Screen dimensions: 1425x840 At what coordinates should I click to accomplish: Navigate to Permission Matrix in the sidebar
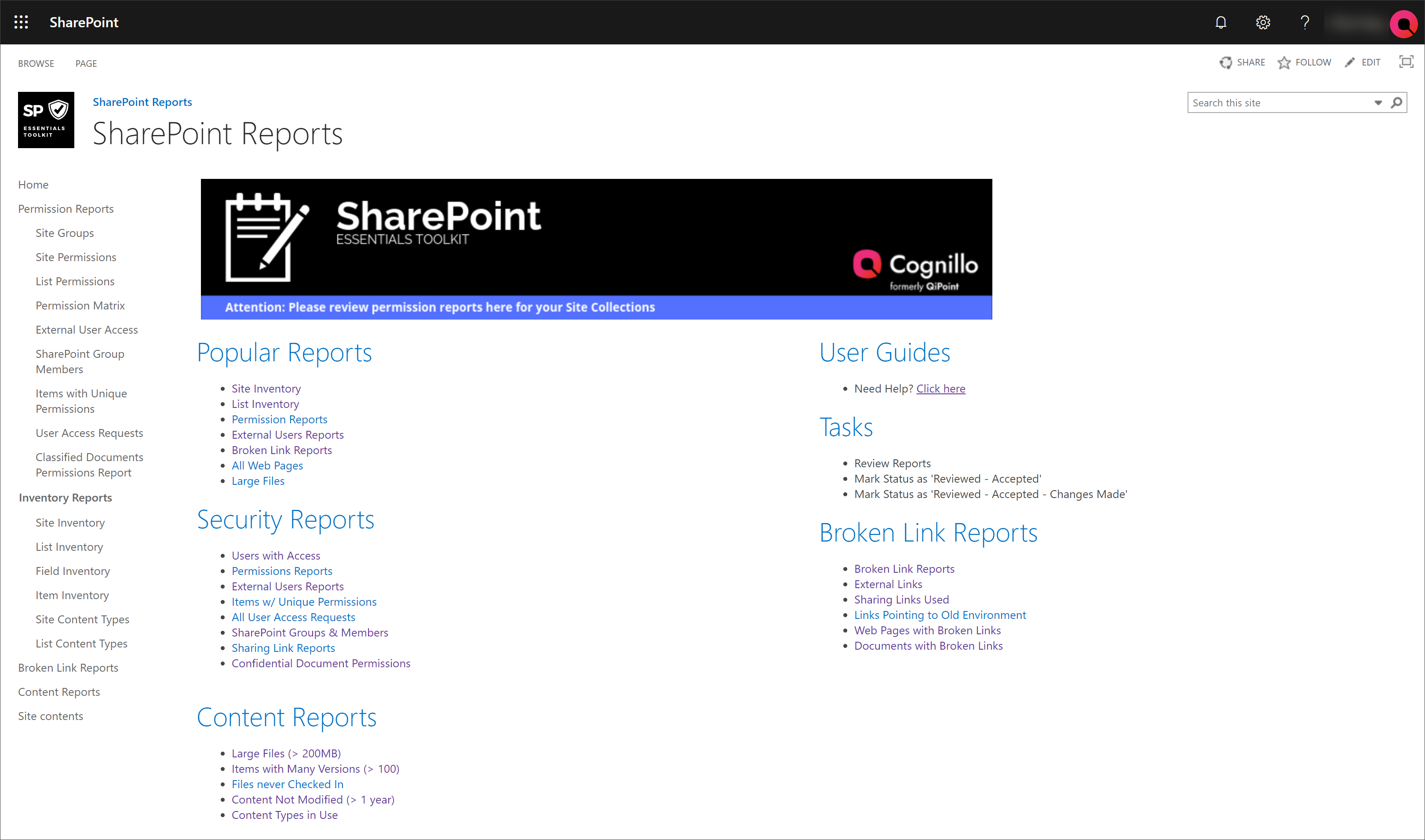tap(80, 305)
